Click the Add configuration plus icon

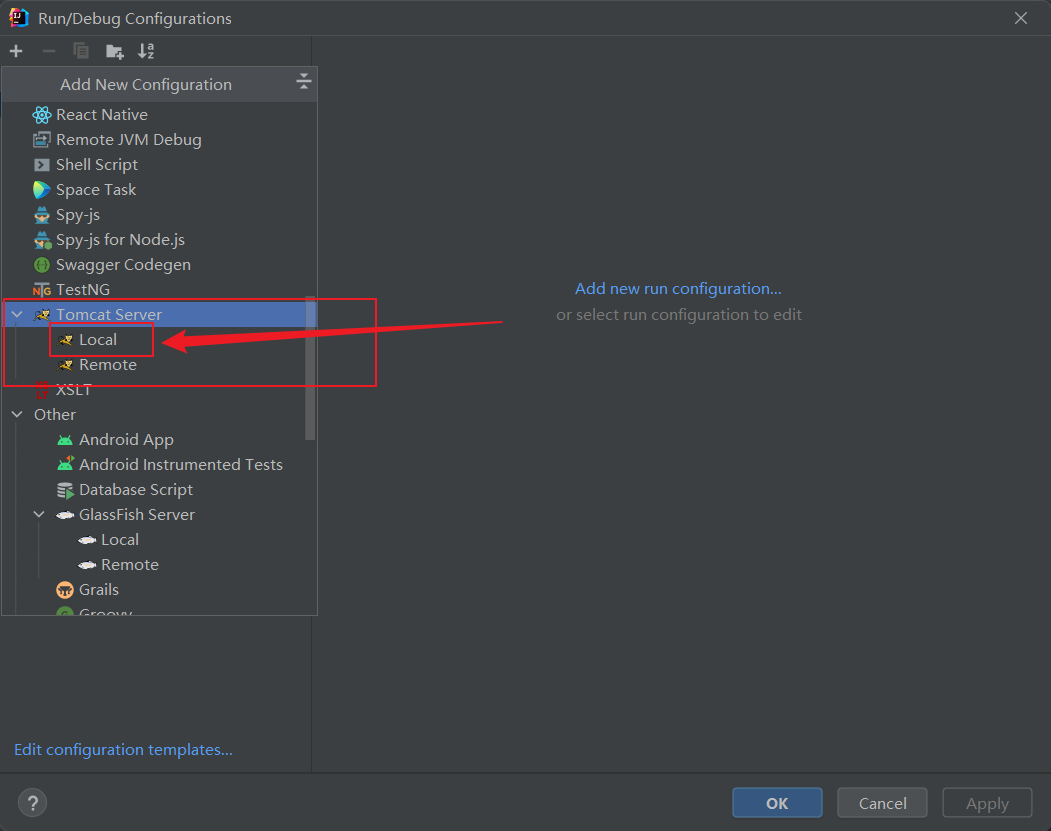(x=16, y=51)
